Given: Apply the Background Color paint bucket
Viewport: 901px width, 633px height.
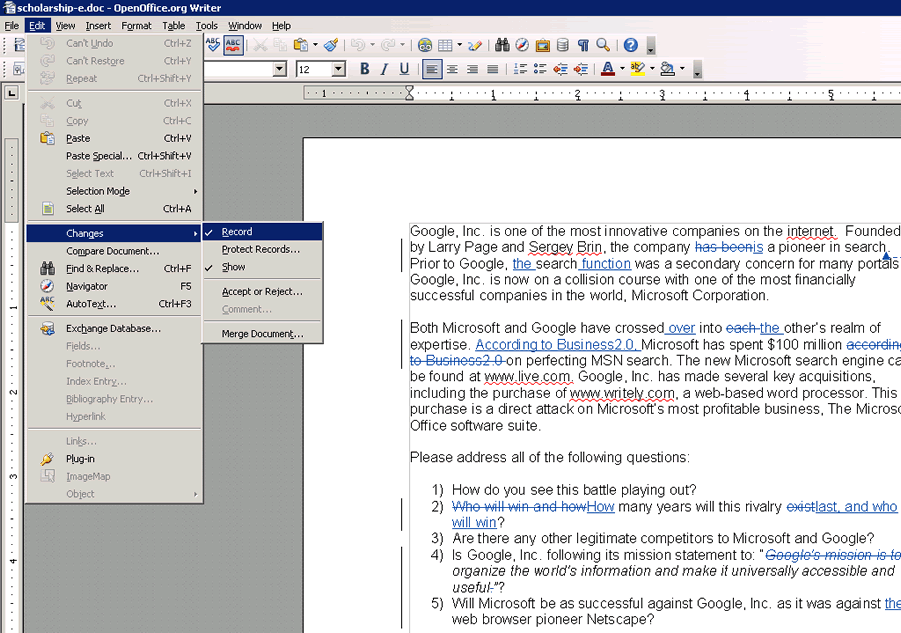Looking at the screenshot, I should [667, 70].
